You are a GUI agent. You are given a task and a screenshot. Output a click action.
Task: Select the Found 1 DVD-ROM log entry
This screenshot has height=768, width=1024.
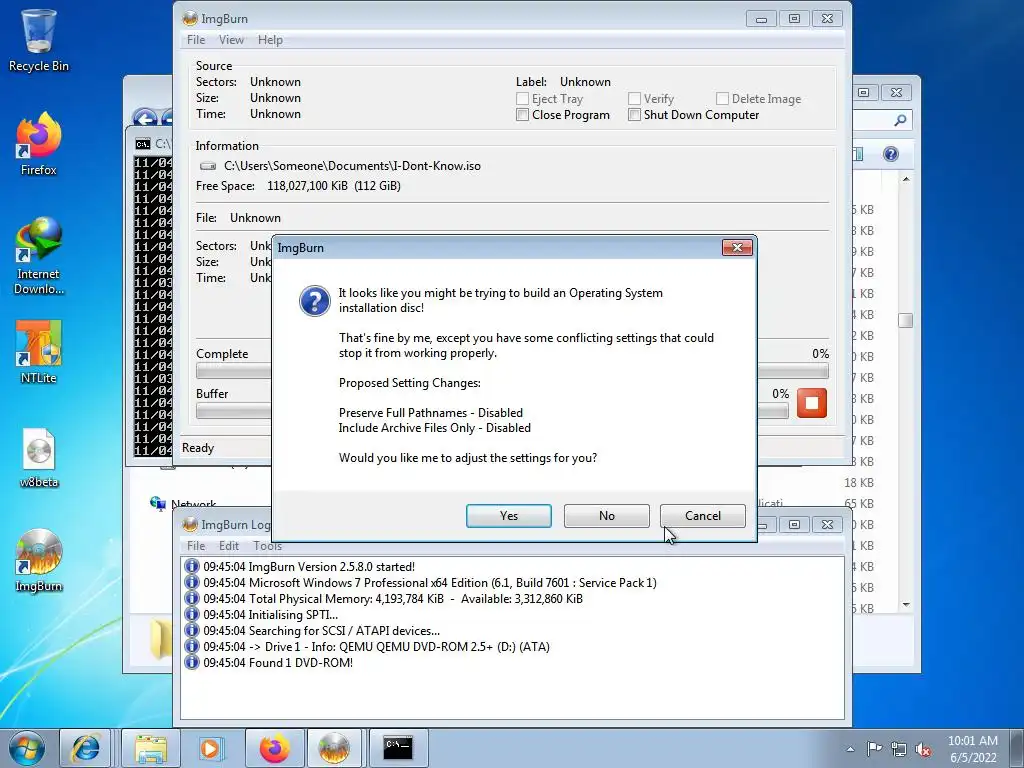pos(278,663)
